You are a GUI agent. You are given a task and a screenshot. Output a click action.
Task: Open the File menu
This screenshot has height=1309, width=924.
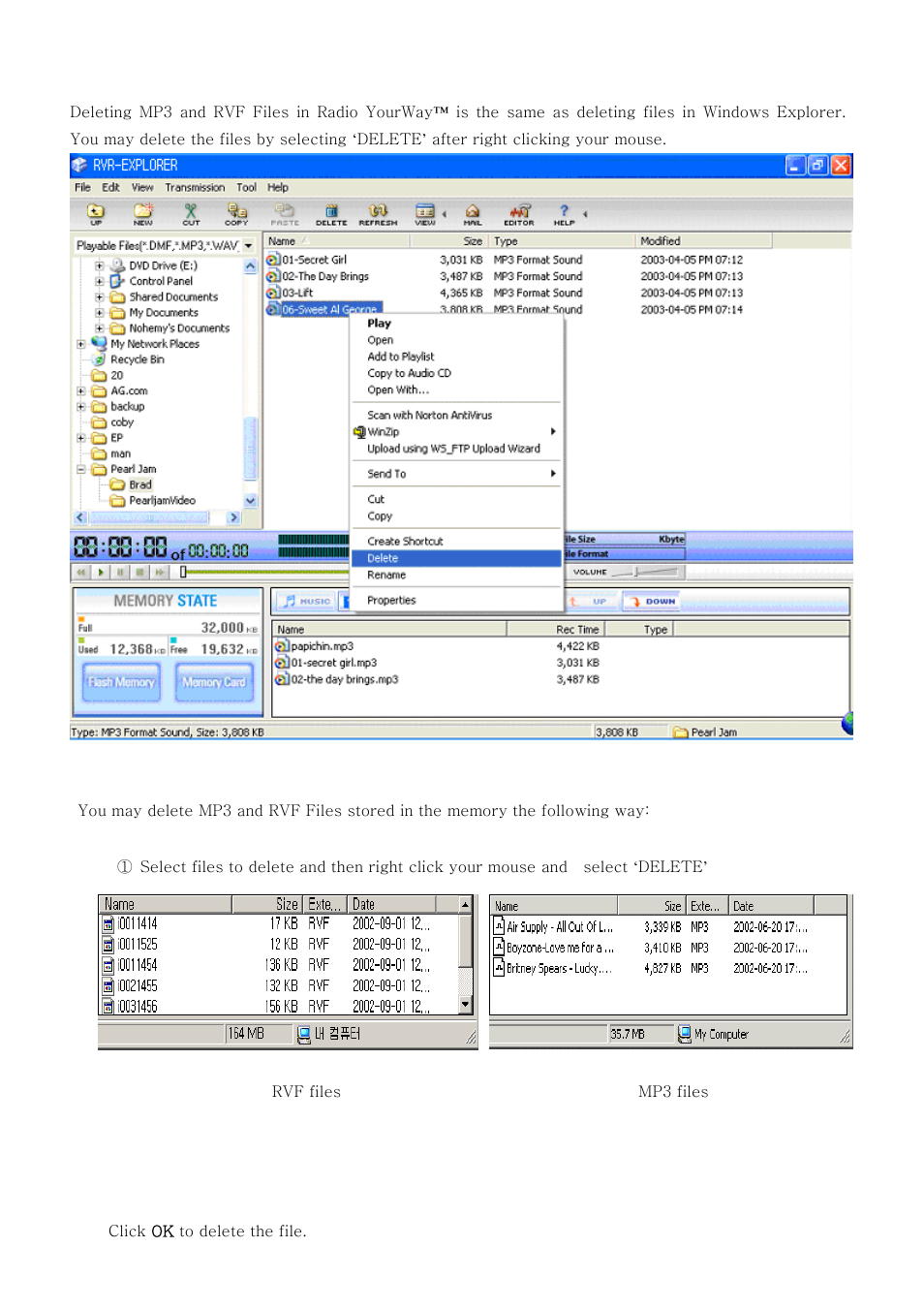click(x=82, y=187)
